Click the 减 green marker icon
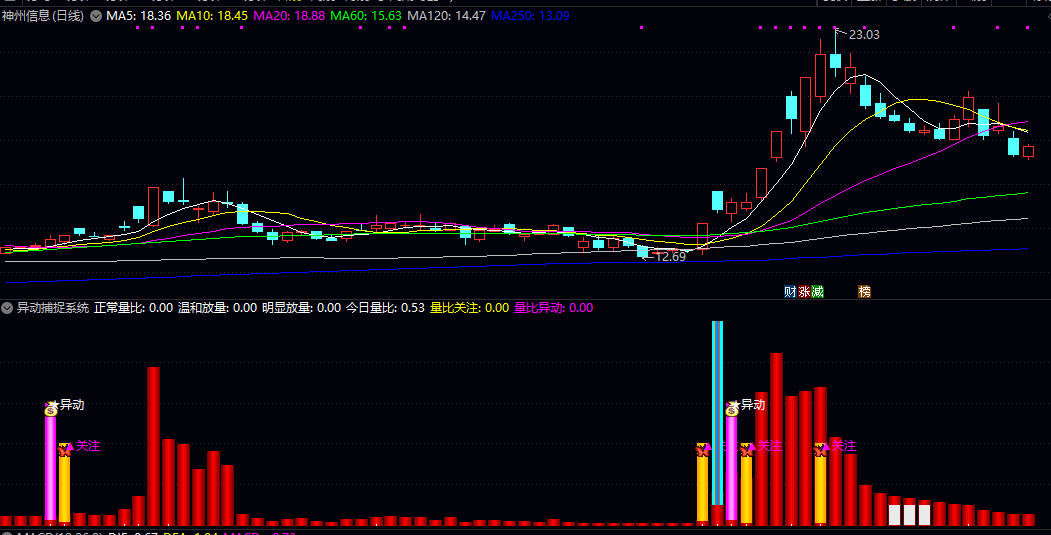 (x=817, y=292)
